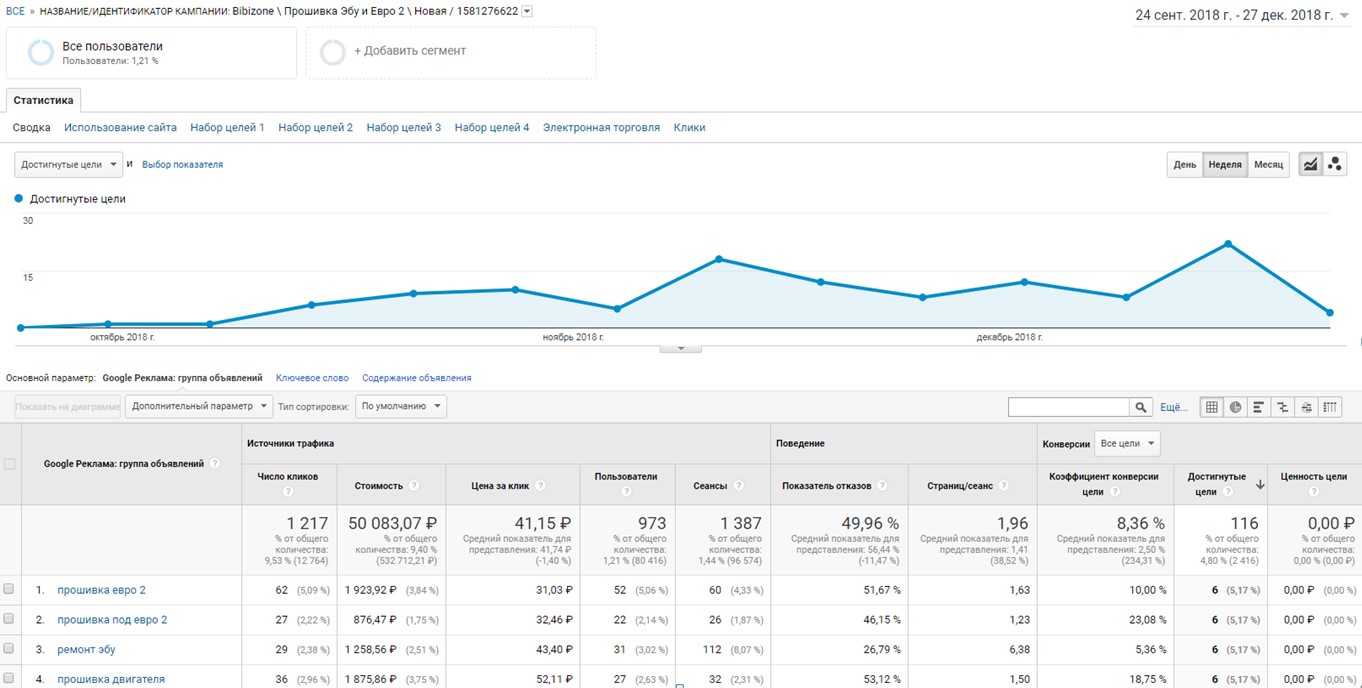Switch to Набор целей 4 tab
Viewport: 1362px width, 688px height.
pyautogui.click(x=492, y=127)
